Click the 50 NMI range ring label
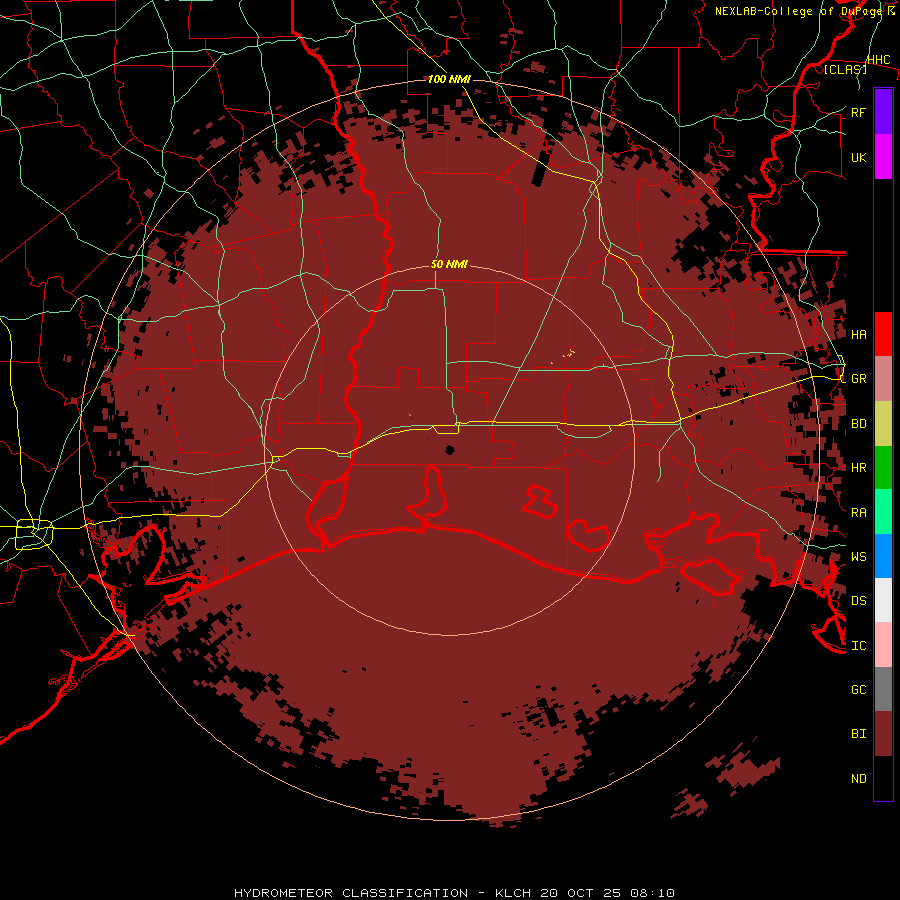 [449, 264]
